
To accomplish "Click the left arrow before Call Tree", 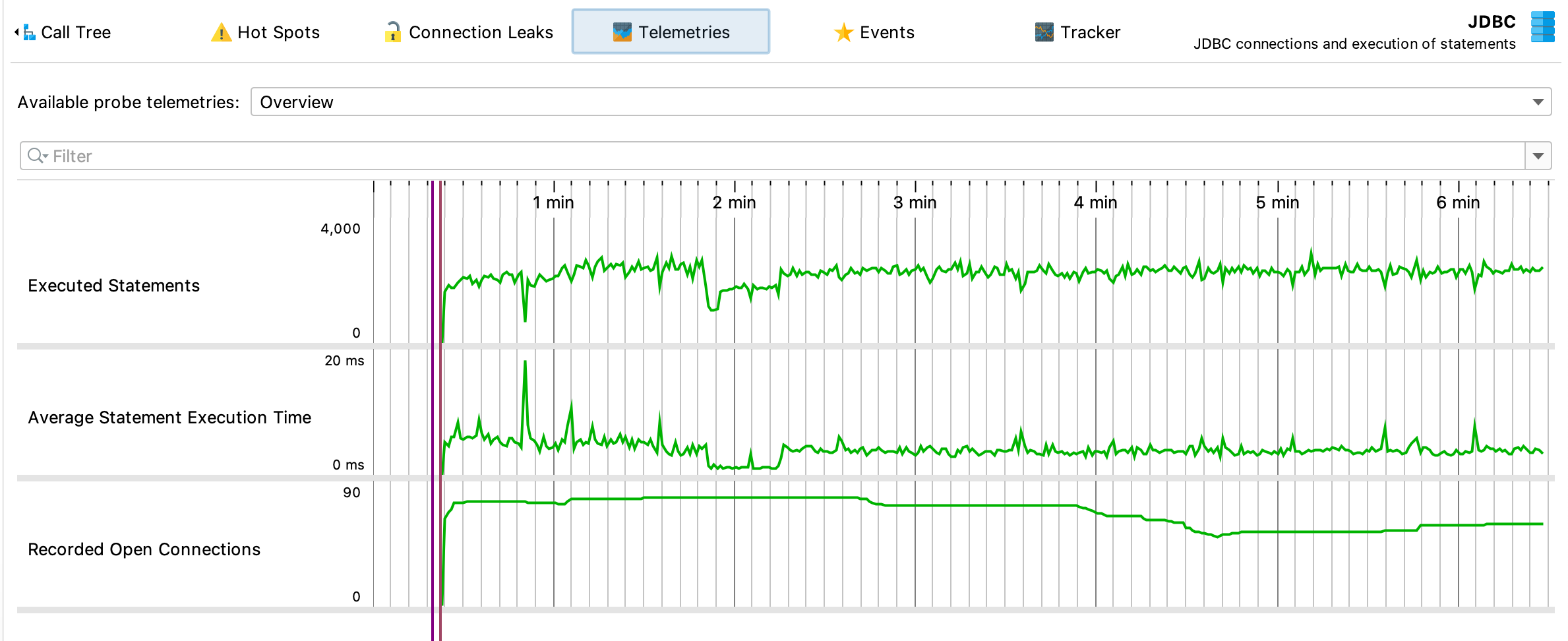I will (16, 32).
